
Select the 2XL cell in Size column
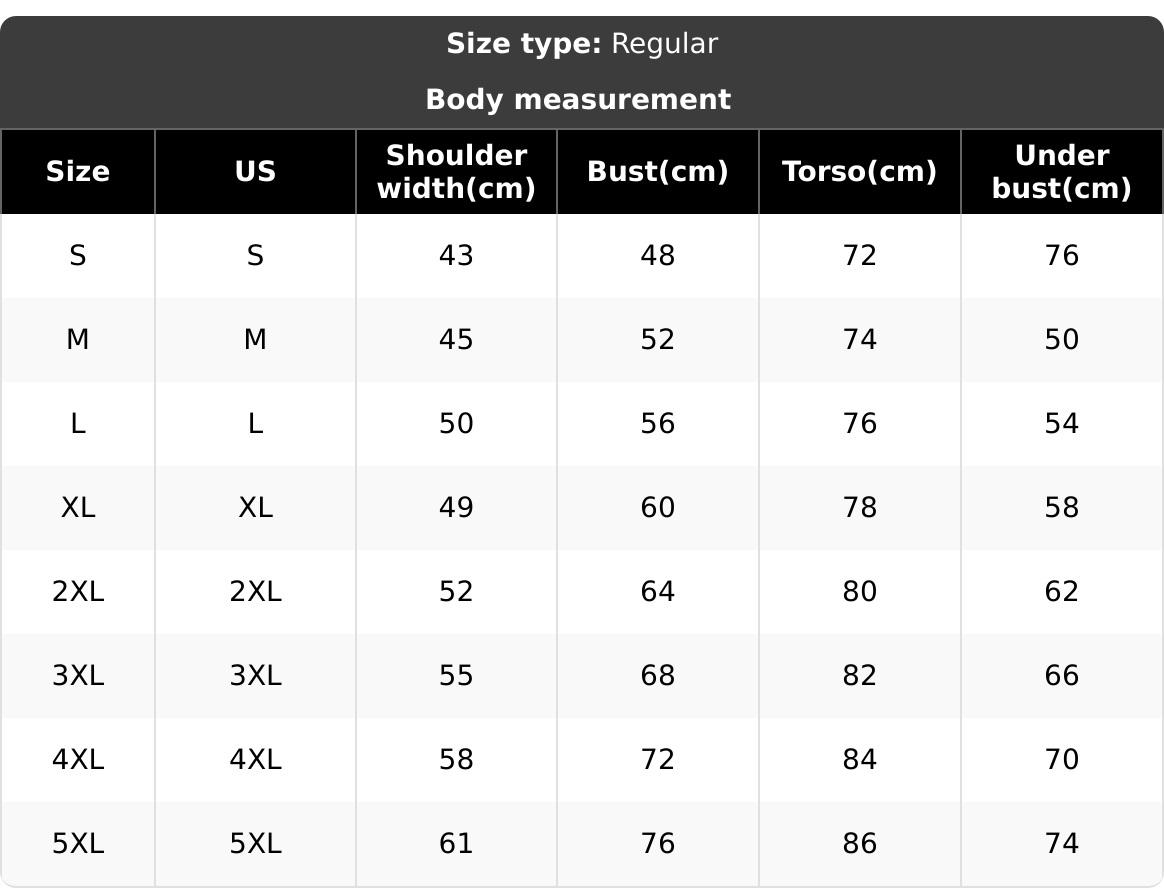[78, 592]
